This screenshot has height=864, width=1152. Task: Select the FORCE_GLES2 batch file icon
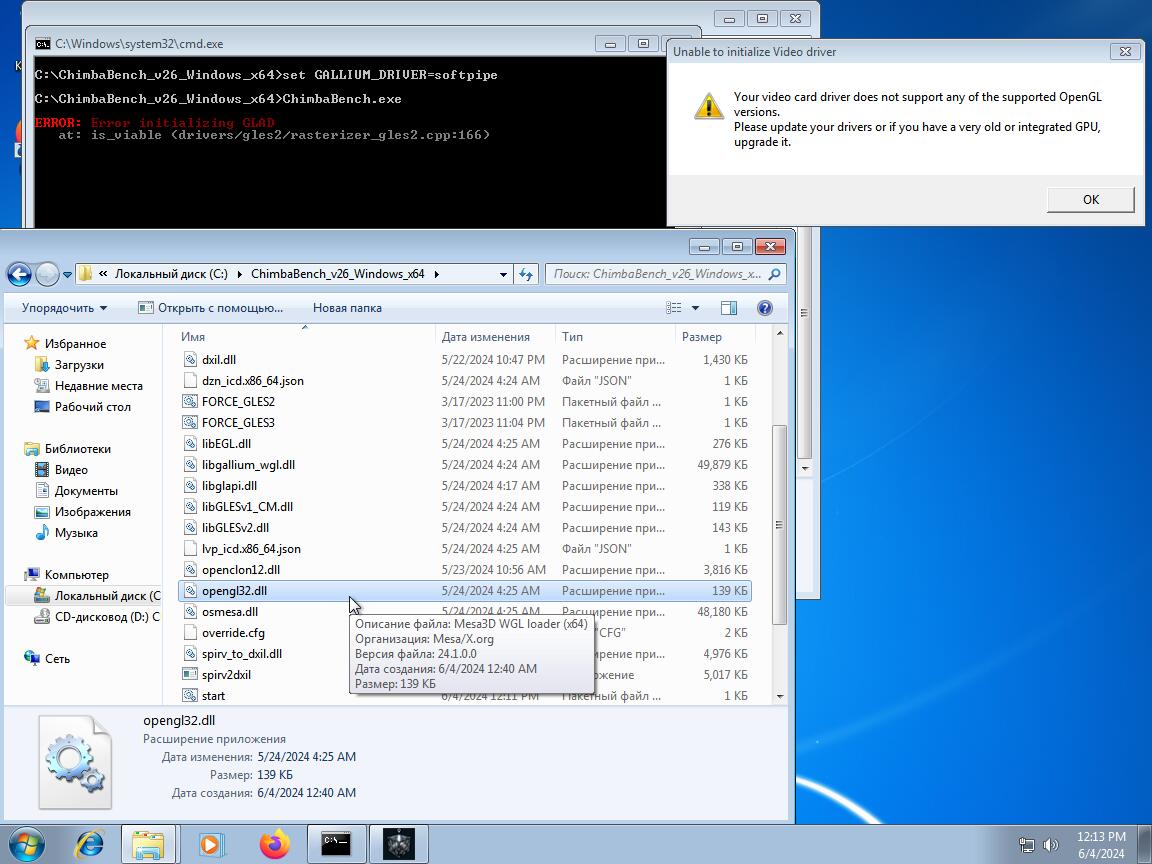point(190,402)
